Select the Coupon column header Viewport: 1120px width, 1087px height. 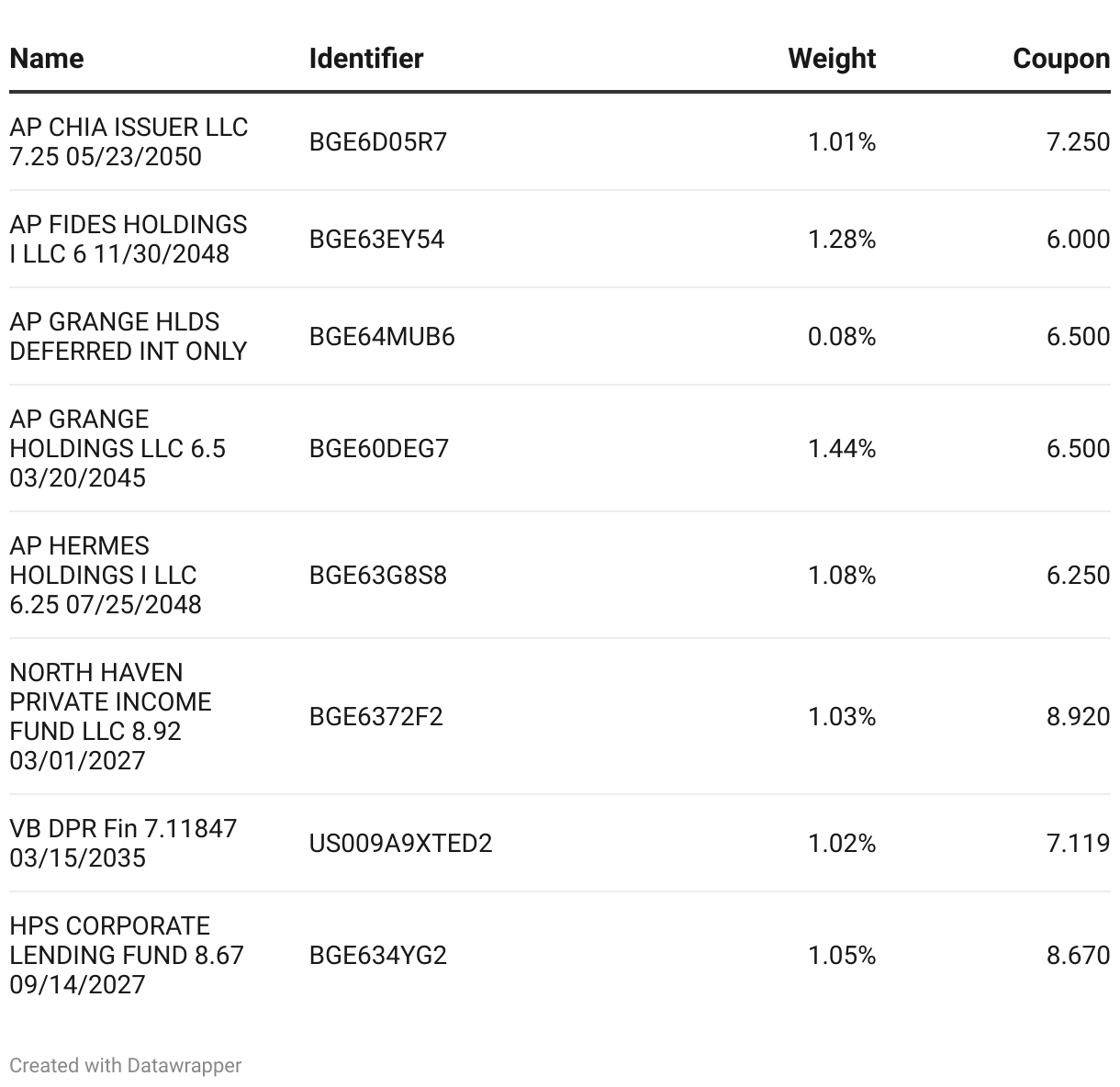point(1060,59)
